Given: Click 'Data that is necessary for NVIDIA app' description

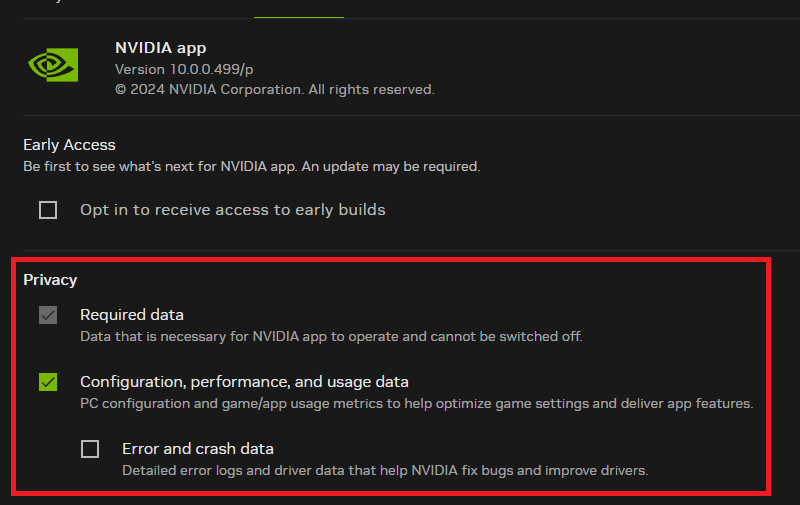Looking at the screenshot, I should (331, 337).
